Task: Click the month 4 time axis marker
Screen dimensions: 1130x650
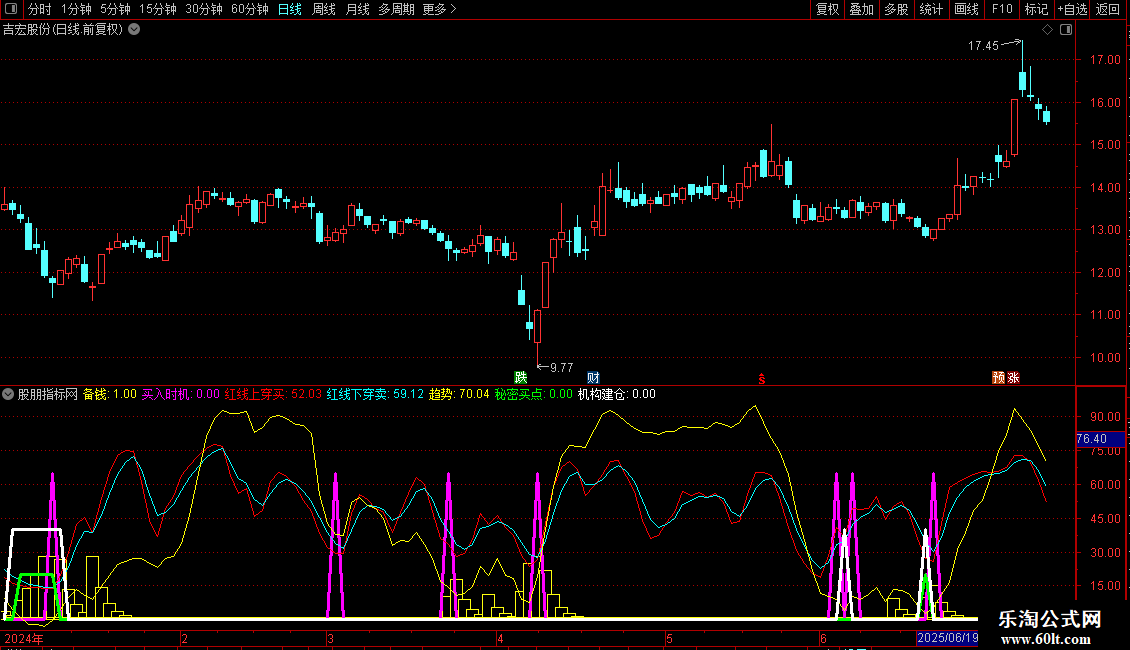Action: coord(500,639)
